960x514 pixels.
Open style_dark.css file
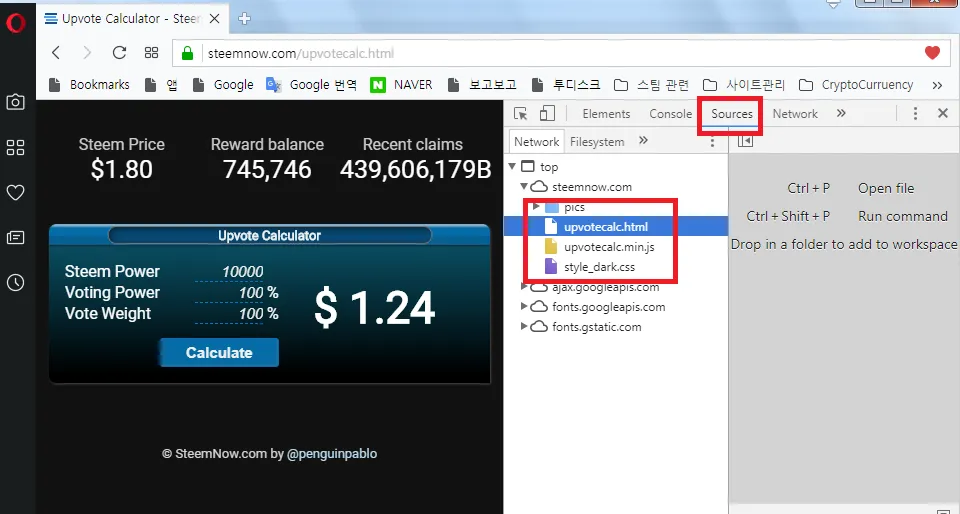(599, 267)
